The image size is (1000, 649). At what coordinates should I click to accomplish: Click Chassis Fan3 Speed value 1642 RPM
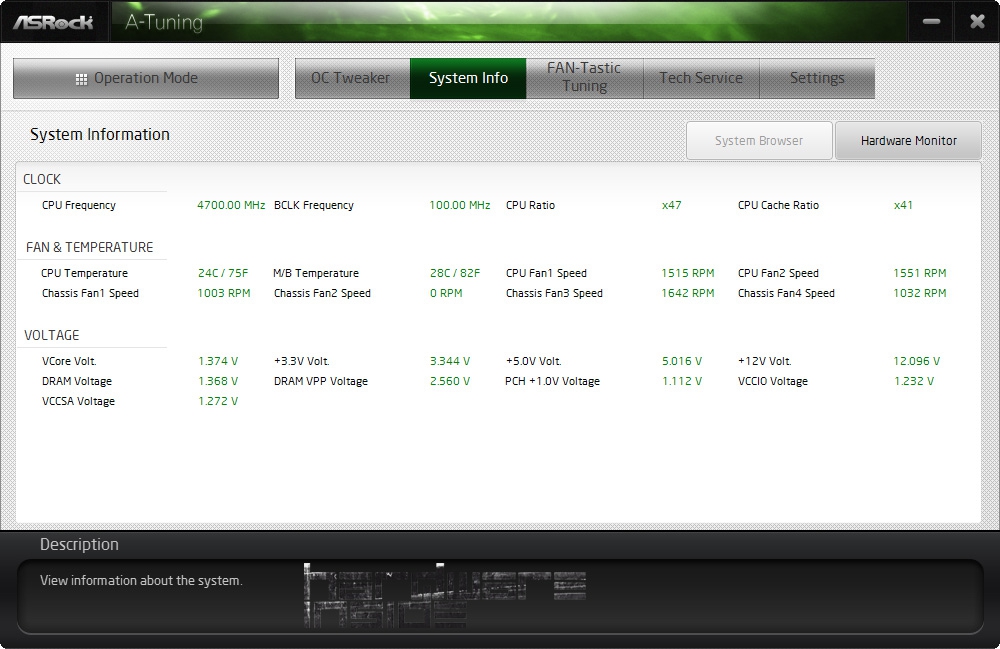tap(688, 293)
